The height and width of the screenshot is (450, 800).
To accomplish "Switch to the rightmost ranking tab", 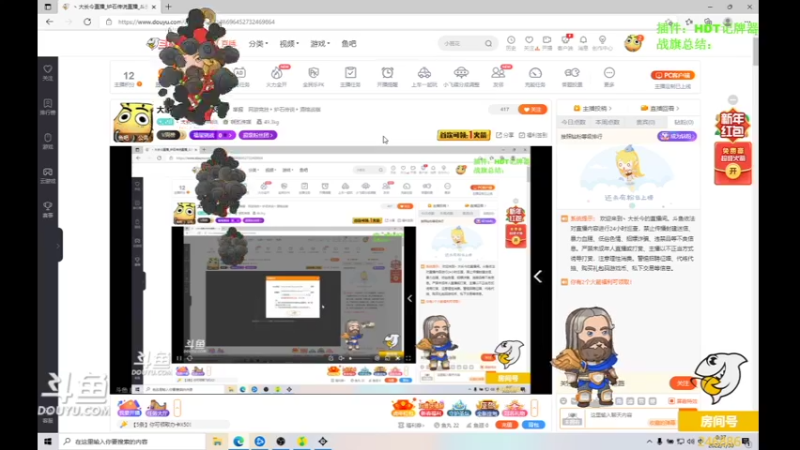I will pos(684,122).
